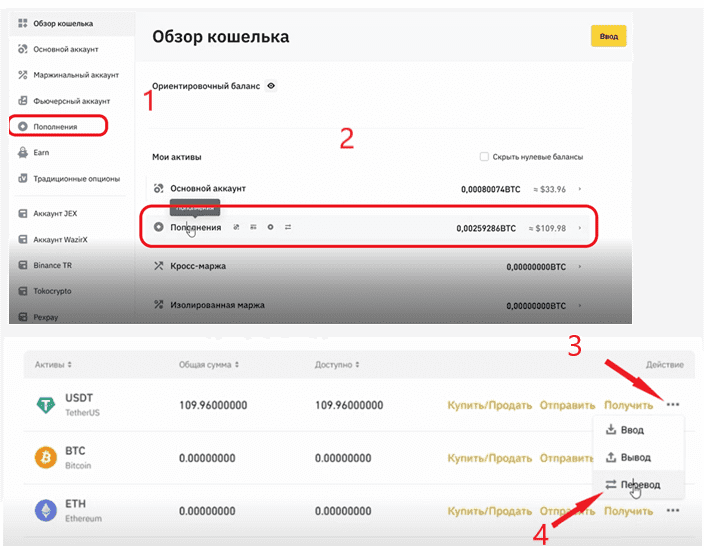The width and height of the screenshot is (704, 550).
Task: Open Кросс-маржа in assets list
Action: click(198, 266)
